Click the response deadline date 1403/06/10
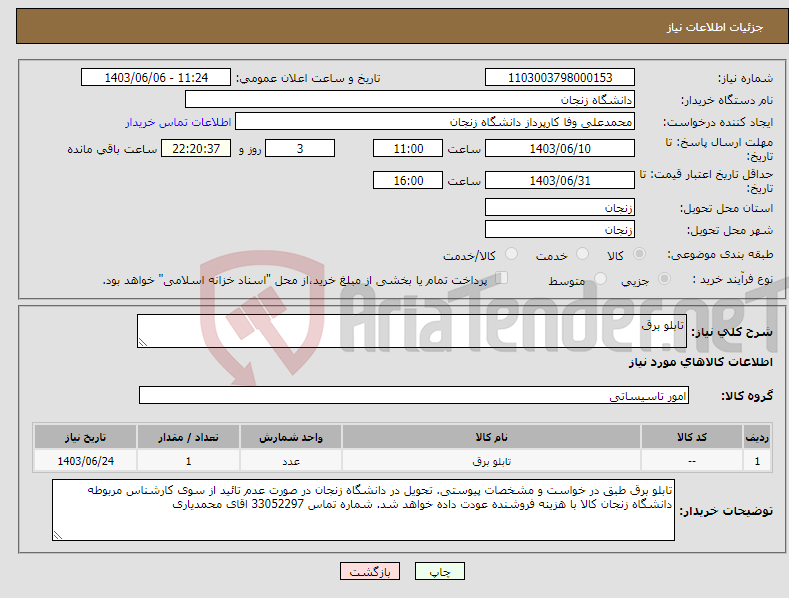This screenshot has width=789, height=598. point(560,148)
